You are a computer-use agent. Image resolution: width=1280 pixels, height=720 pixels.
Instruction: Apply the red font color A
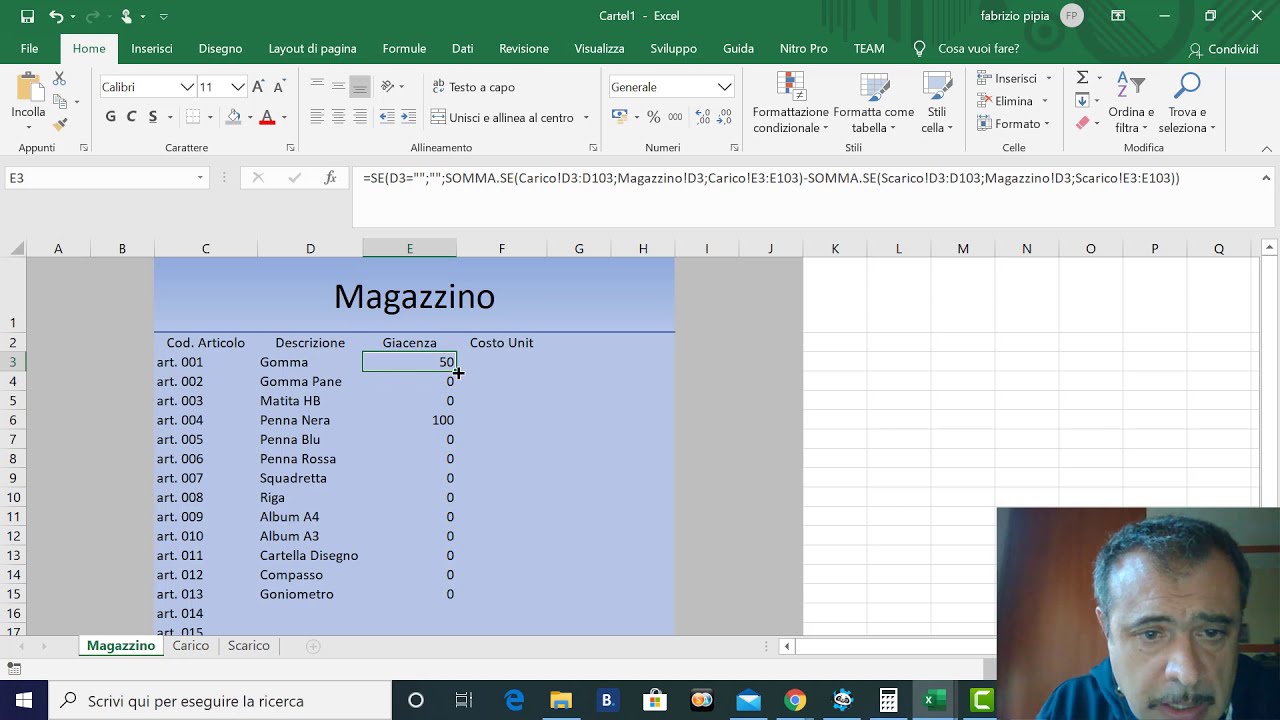click(x=267, y=117)
